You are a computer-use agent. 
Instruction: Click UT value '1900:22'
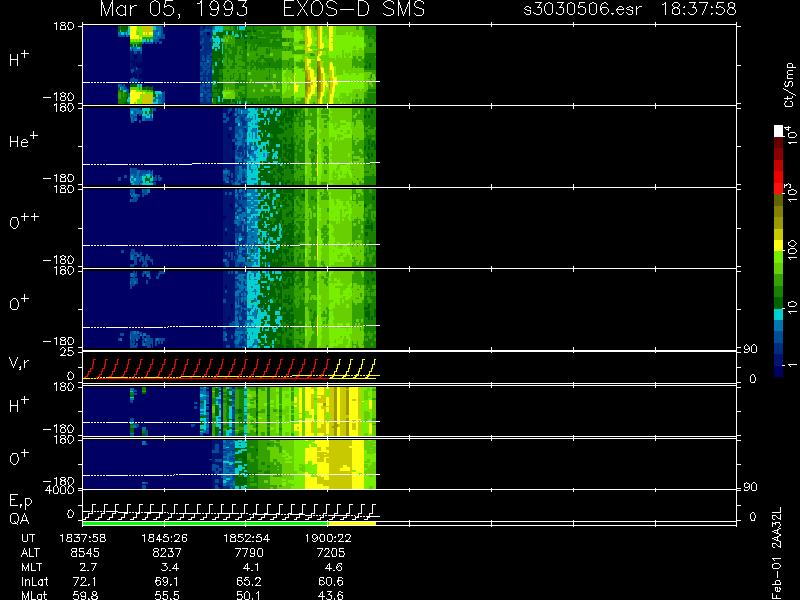tap(328, 538)
